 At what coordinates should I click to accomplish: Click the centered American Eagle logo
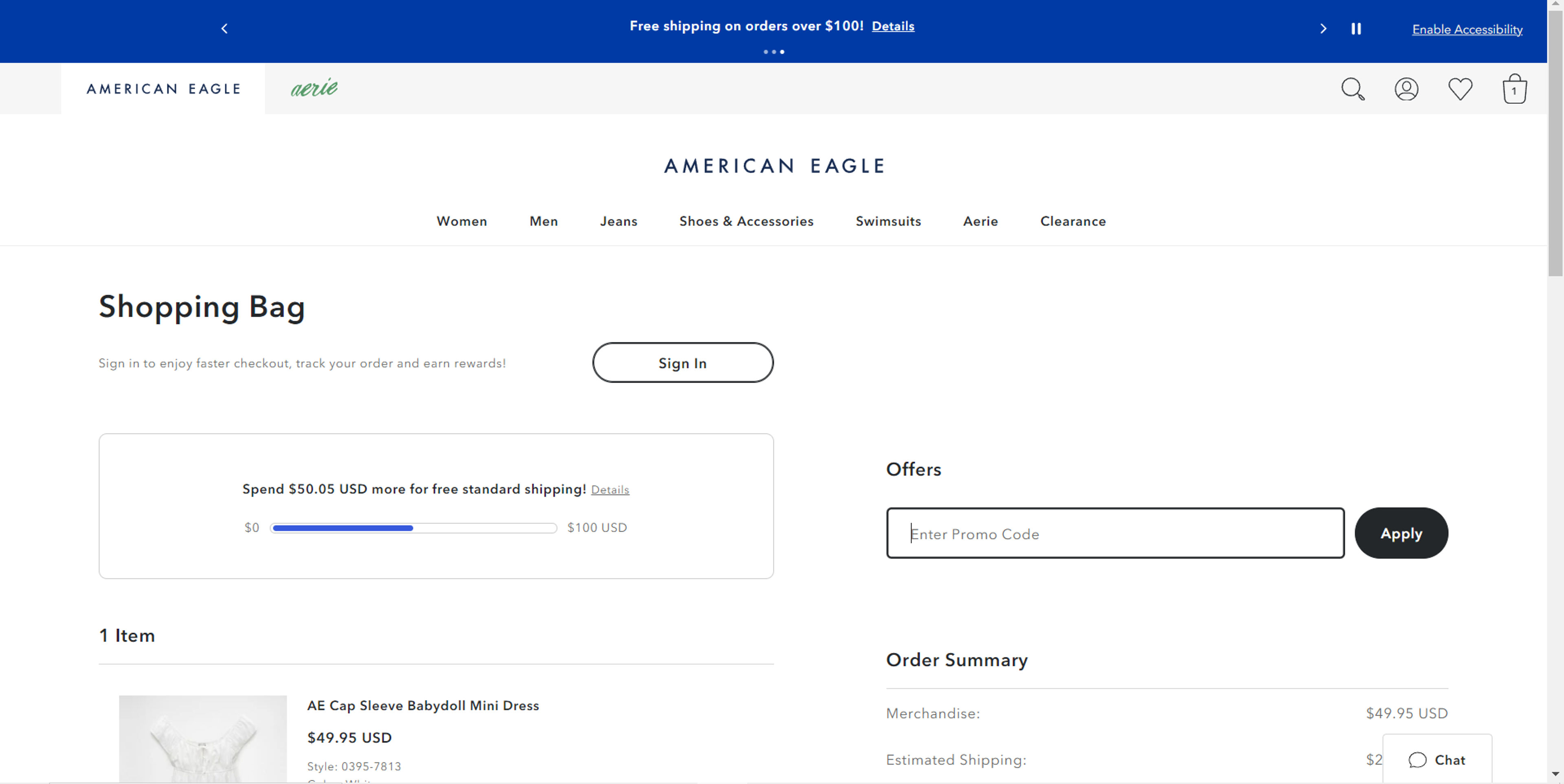click(774, 166)
